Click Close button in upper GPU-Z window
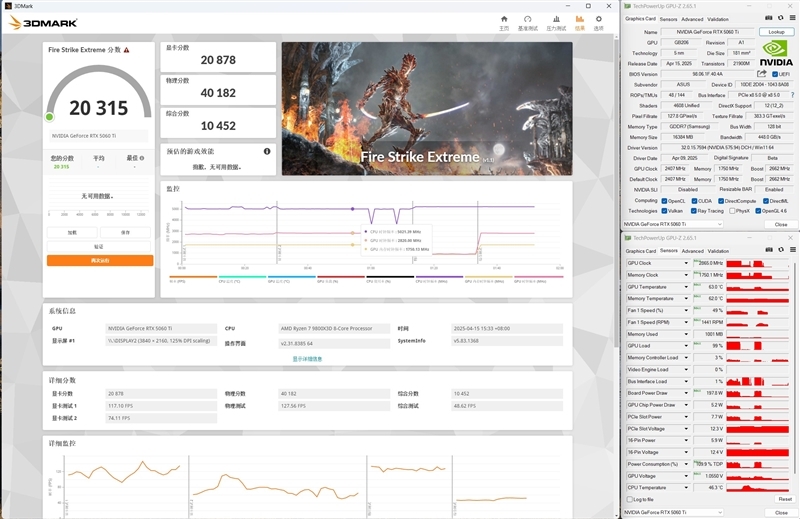 click(x=781, y=225)
